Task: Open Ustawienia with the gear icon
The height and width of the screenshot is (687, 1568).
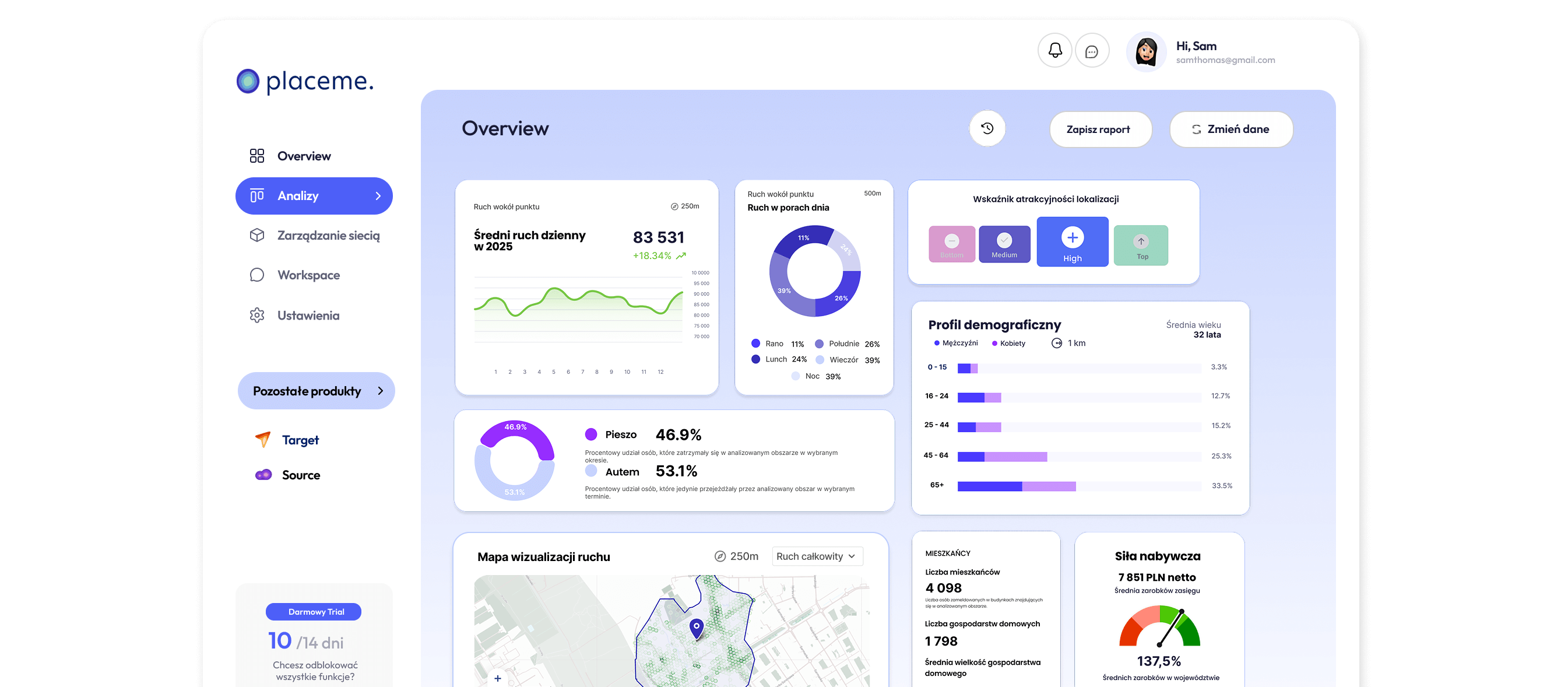Action: 257,315
